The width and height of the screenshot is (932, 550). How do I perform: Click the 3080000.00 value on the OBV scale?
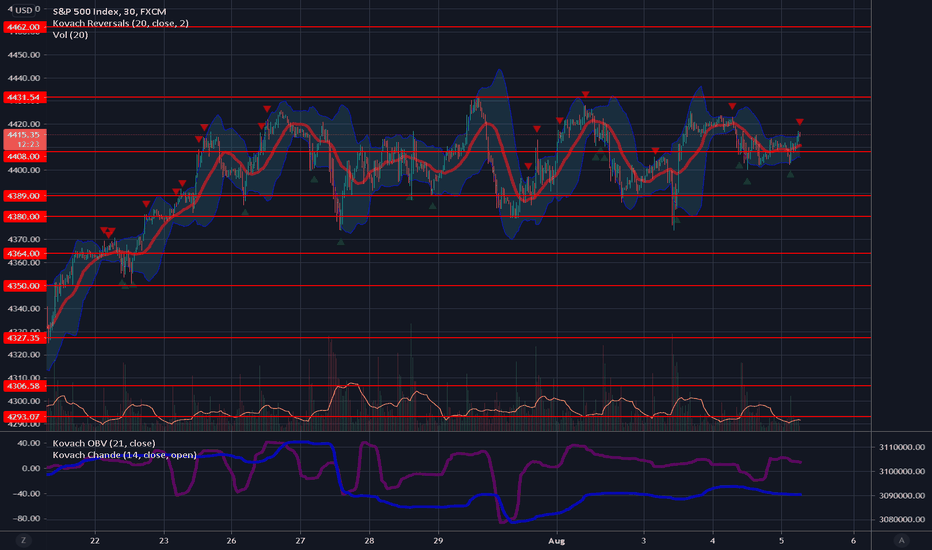902,519
